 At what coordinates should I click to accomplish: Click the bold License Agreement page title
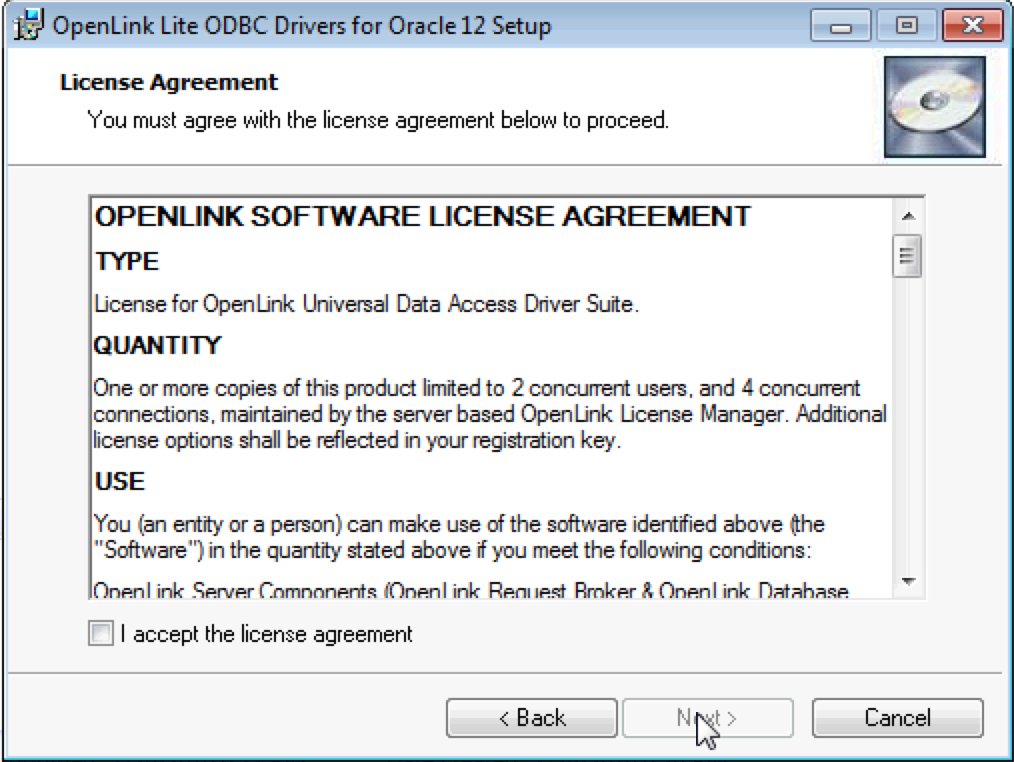pyautogui.click(x=169, y=82)
